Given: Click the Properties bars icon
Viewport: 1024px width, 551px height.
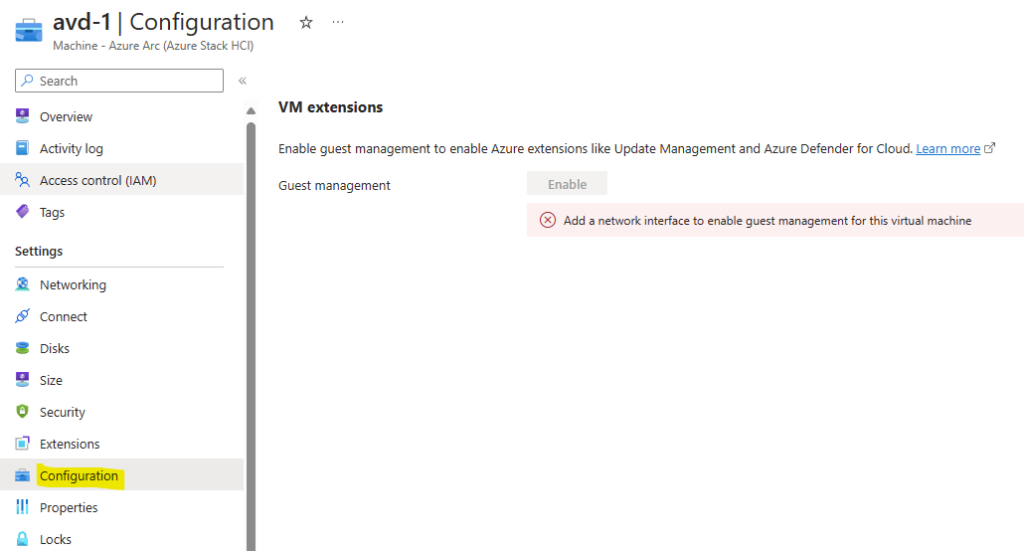Looking at the screenshot, I should (x=22, y=507).
